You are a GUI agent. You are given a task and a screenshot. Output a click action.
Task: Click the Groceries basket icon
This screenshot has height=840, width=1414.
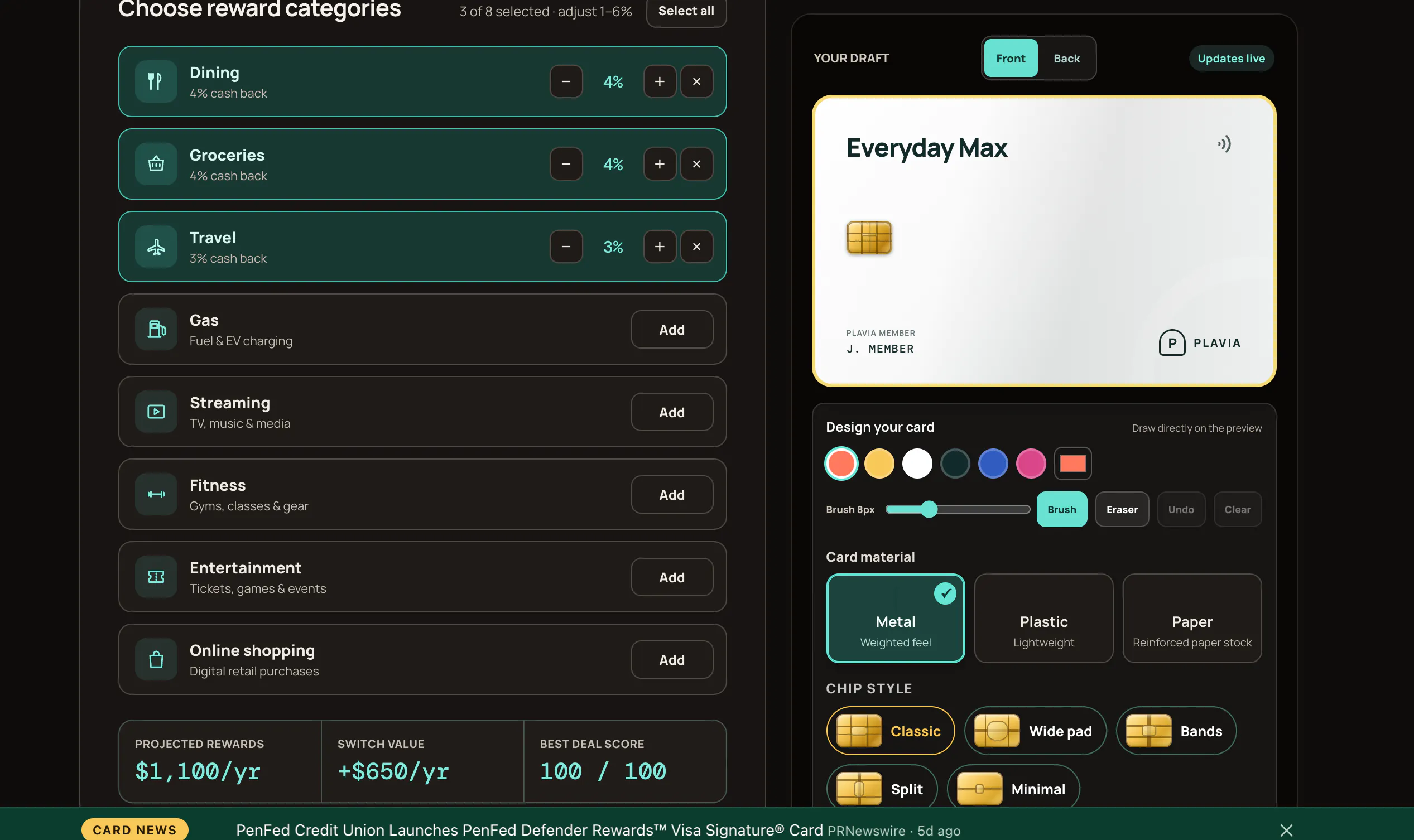point(156,164)
